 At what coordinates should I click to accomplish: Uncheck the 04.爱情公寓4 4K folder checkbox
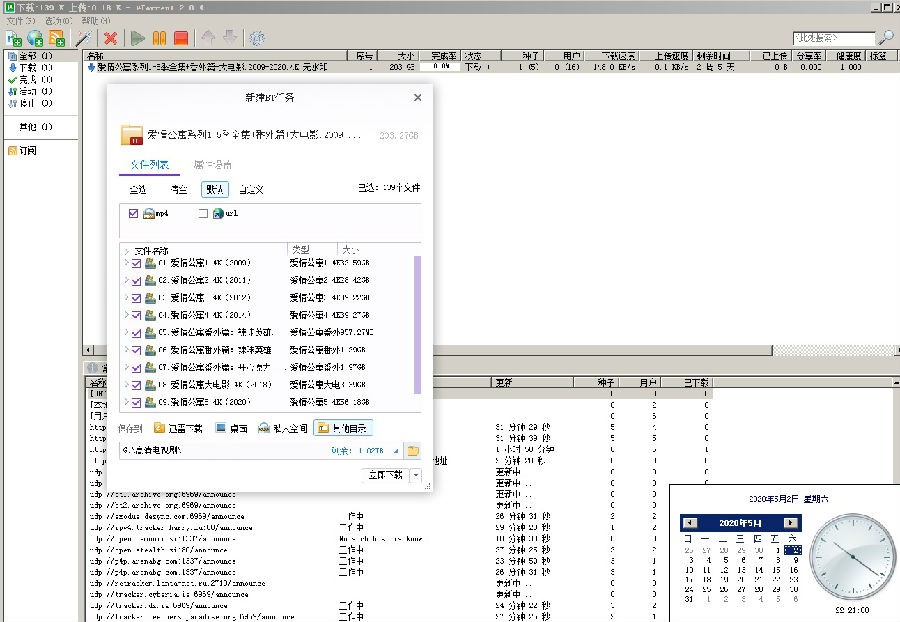pyautogui.click(x=136, y=315)
